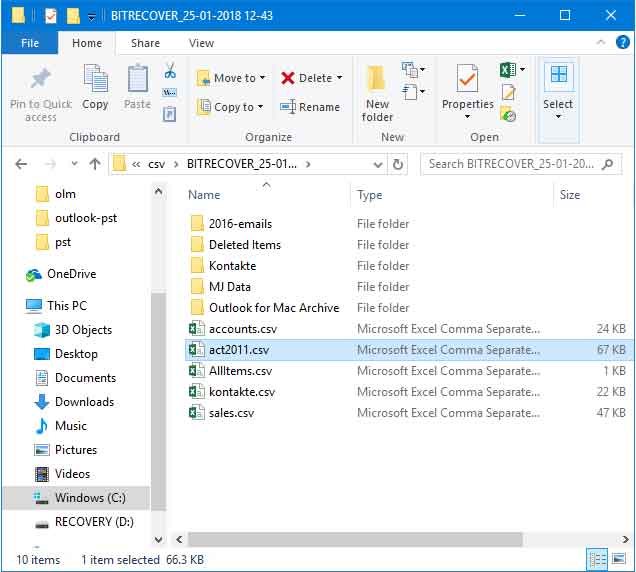
Task: Expand the Select dropdown arrow
Action: tap(559, 117)
